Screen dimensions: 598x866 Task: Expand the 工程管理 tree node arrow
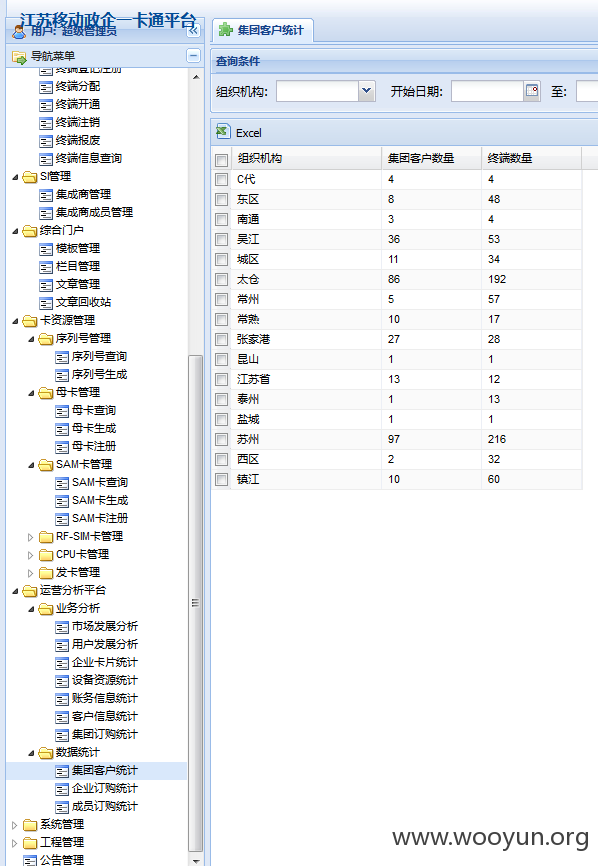click(15, 843)
